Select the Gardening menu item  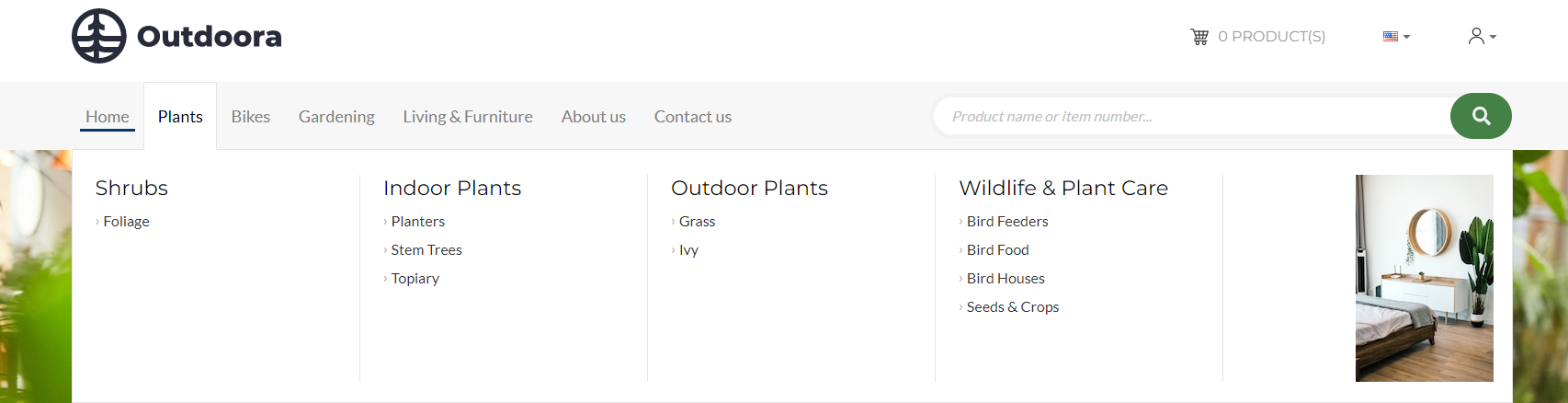(336, 117)
